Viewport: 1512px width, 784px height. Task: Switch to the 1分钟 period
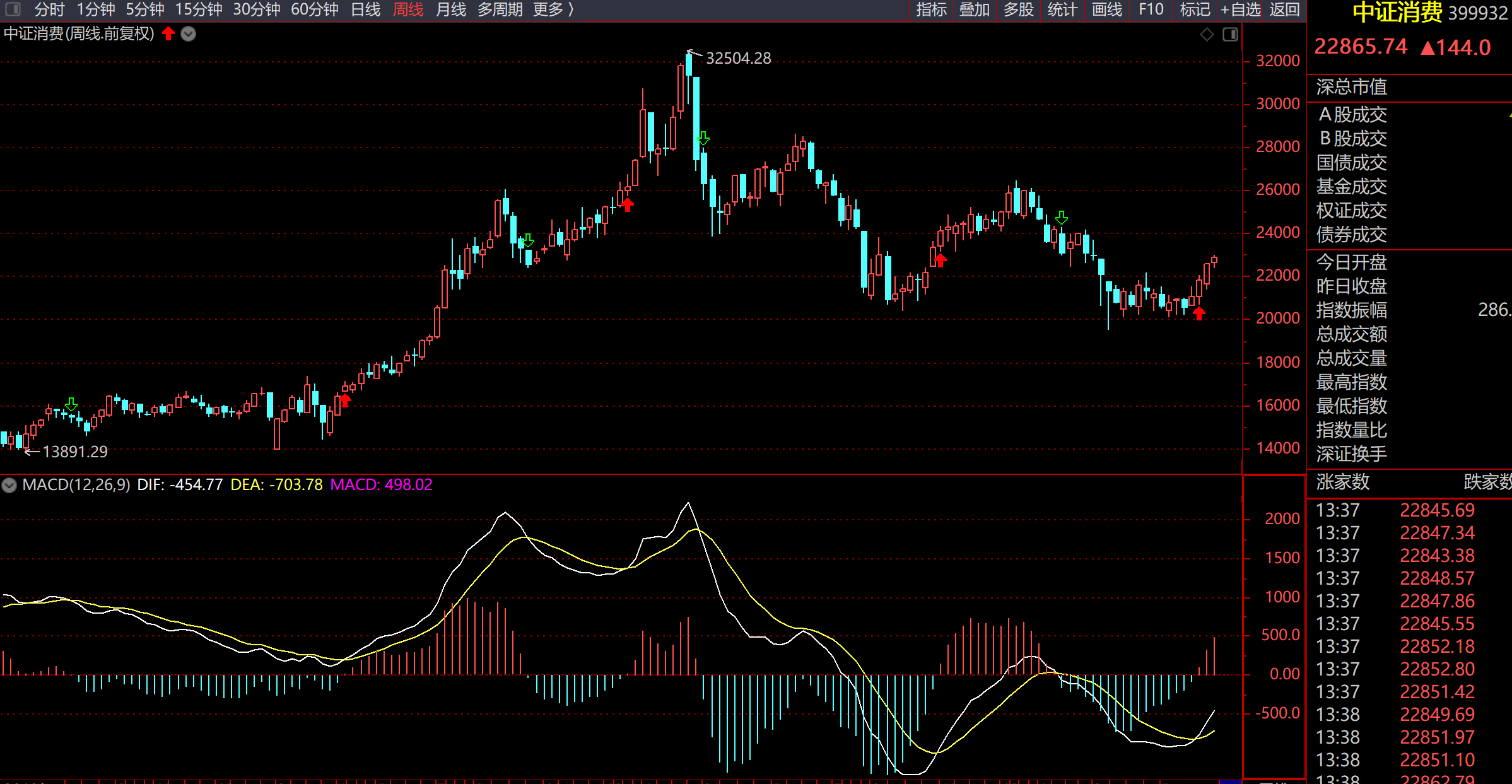tap(96, 9)
